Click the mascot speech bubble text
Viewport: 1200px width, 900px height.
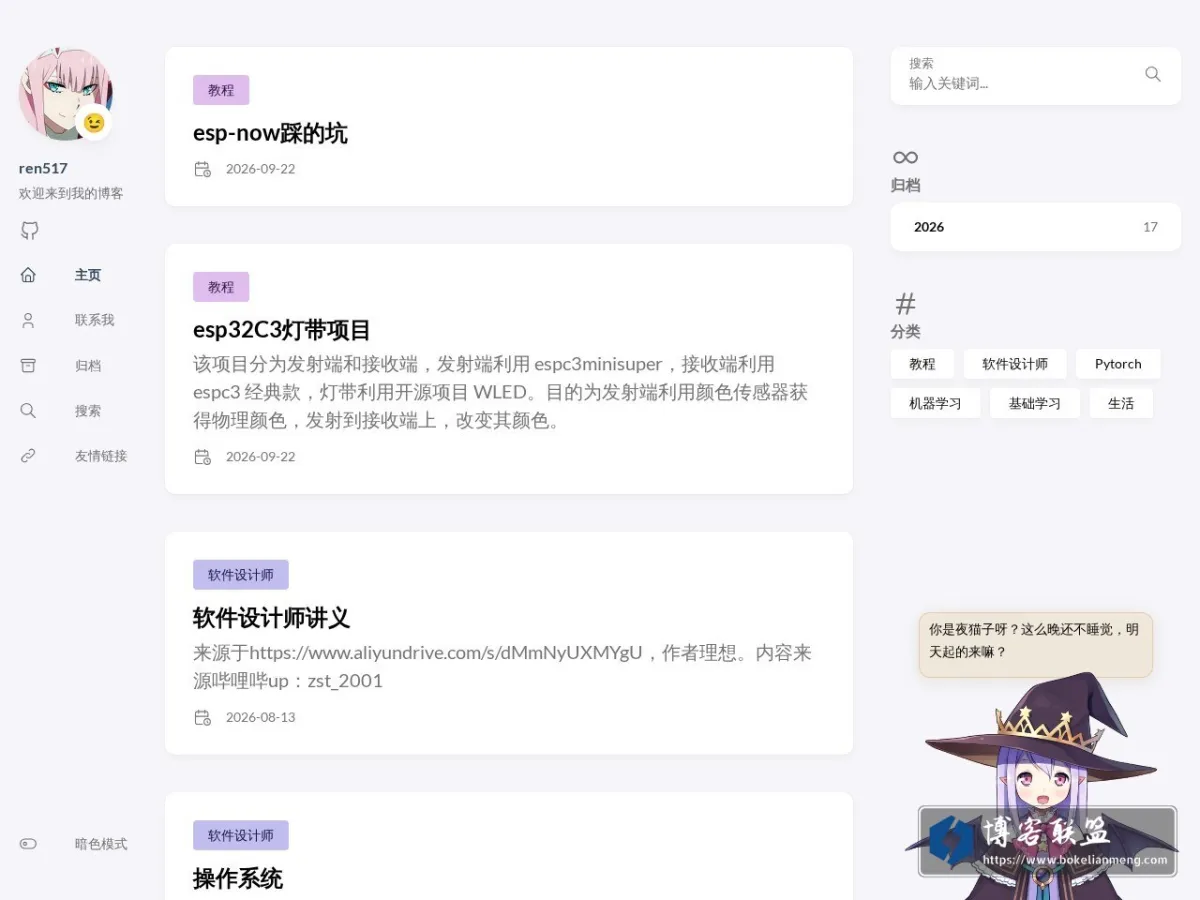click(x=1034, y=641)
